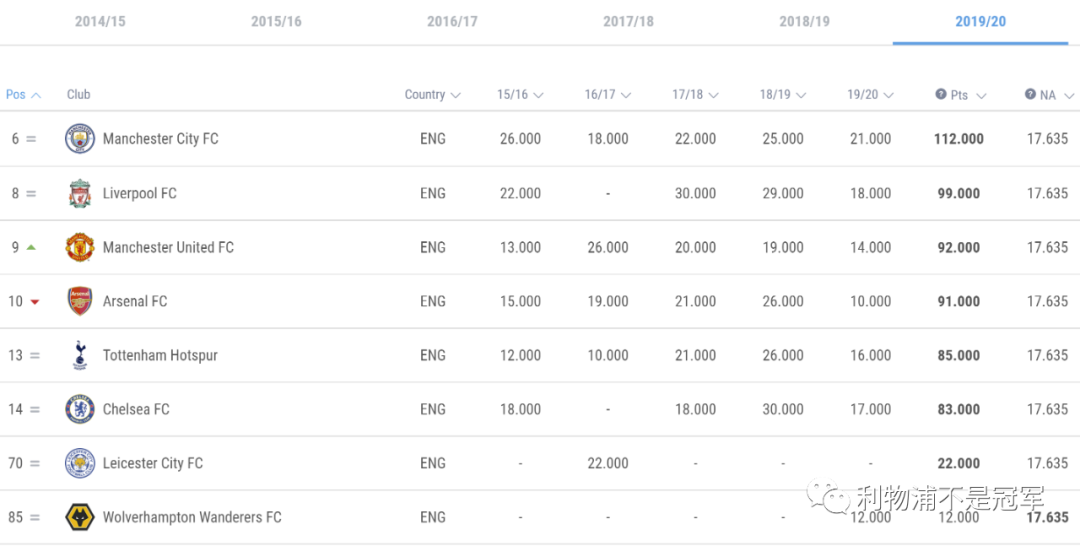
Task: Switch to the 2014/15 season tab
Action: 100,21
